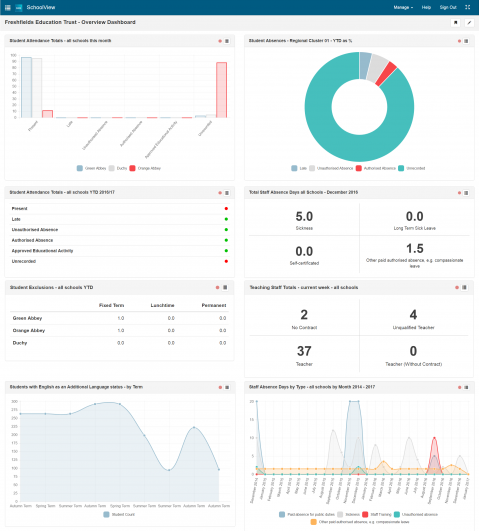Click the Approved Educational Activity row

[x=120, y=251]
